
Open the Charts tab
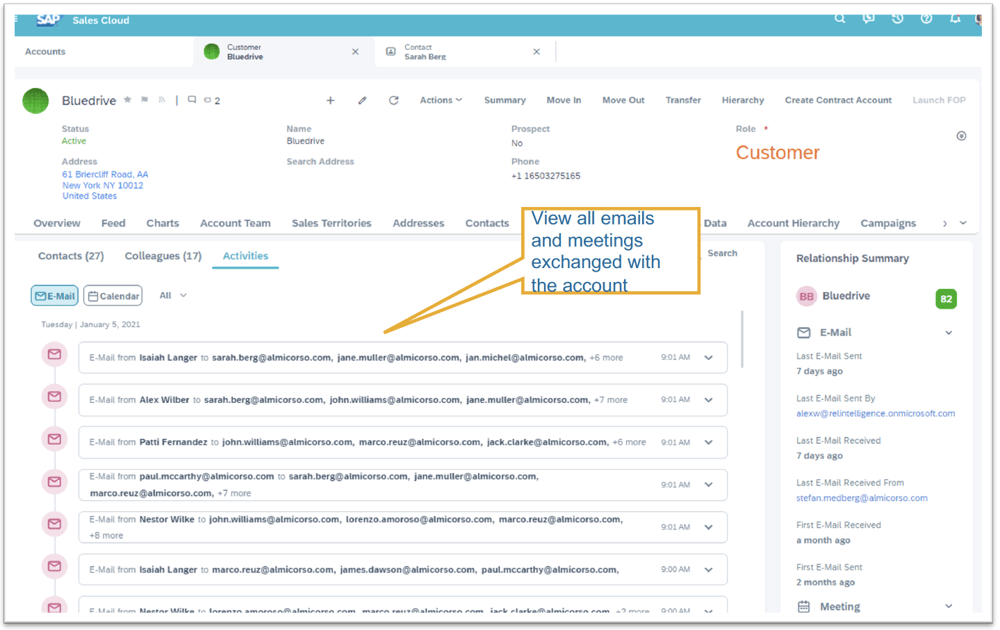click(x=163, y=223)
